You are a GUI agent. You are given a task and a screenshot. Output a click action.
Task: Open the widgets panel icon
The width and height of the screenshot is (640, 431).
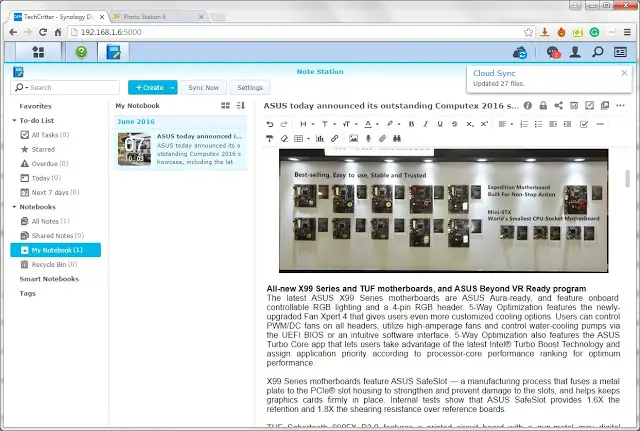[x=620, y=52]
